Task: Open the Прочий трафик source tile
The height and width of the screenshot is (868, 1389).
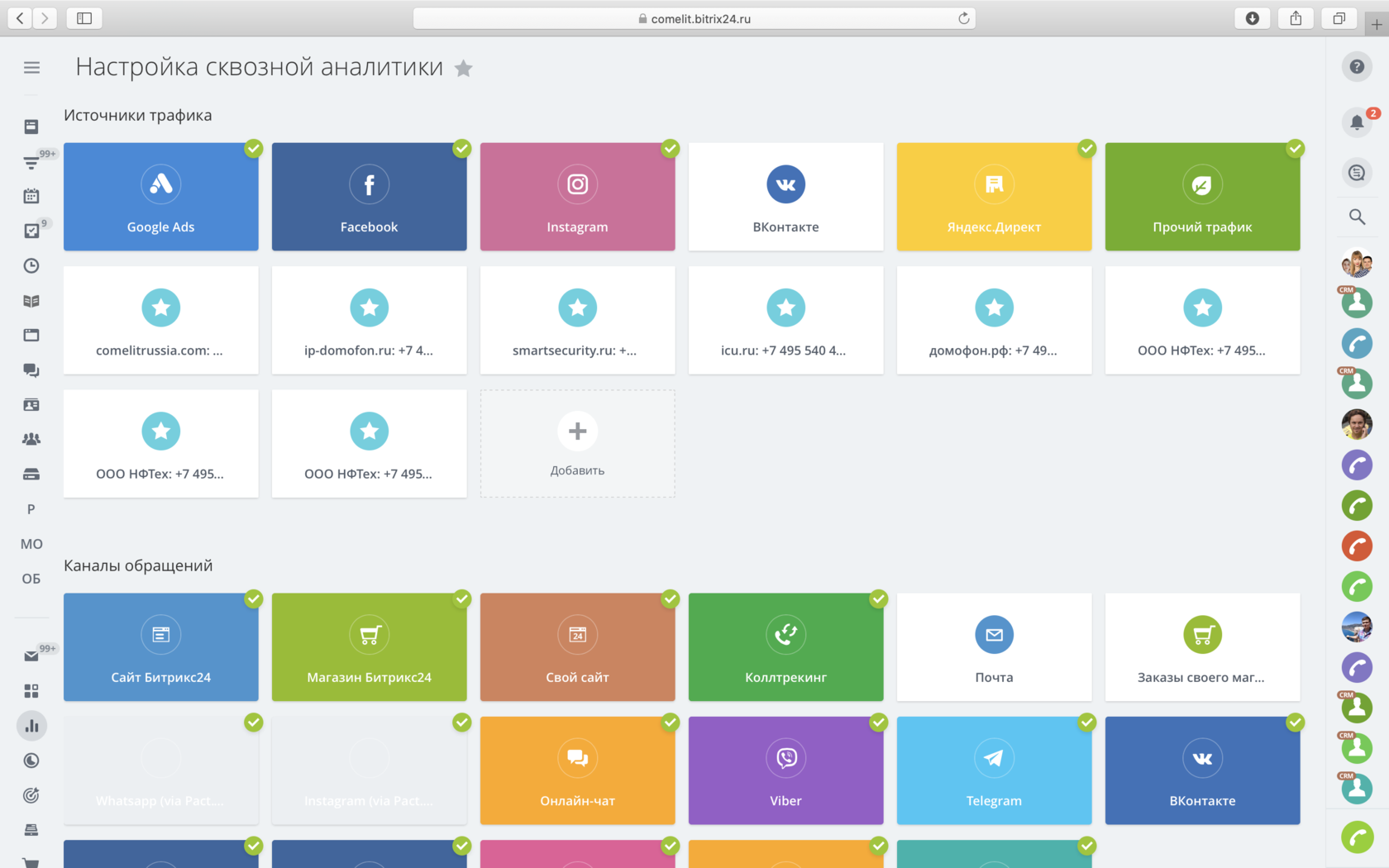Action: point(1202,197)
